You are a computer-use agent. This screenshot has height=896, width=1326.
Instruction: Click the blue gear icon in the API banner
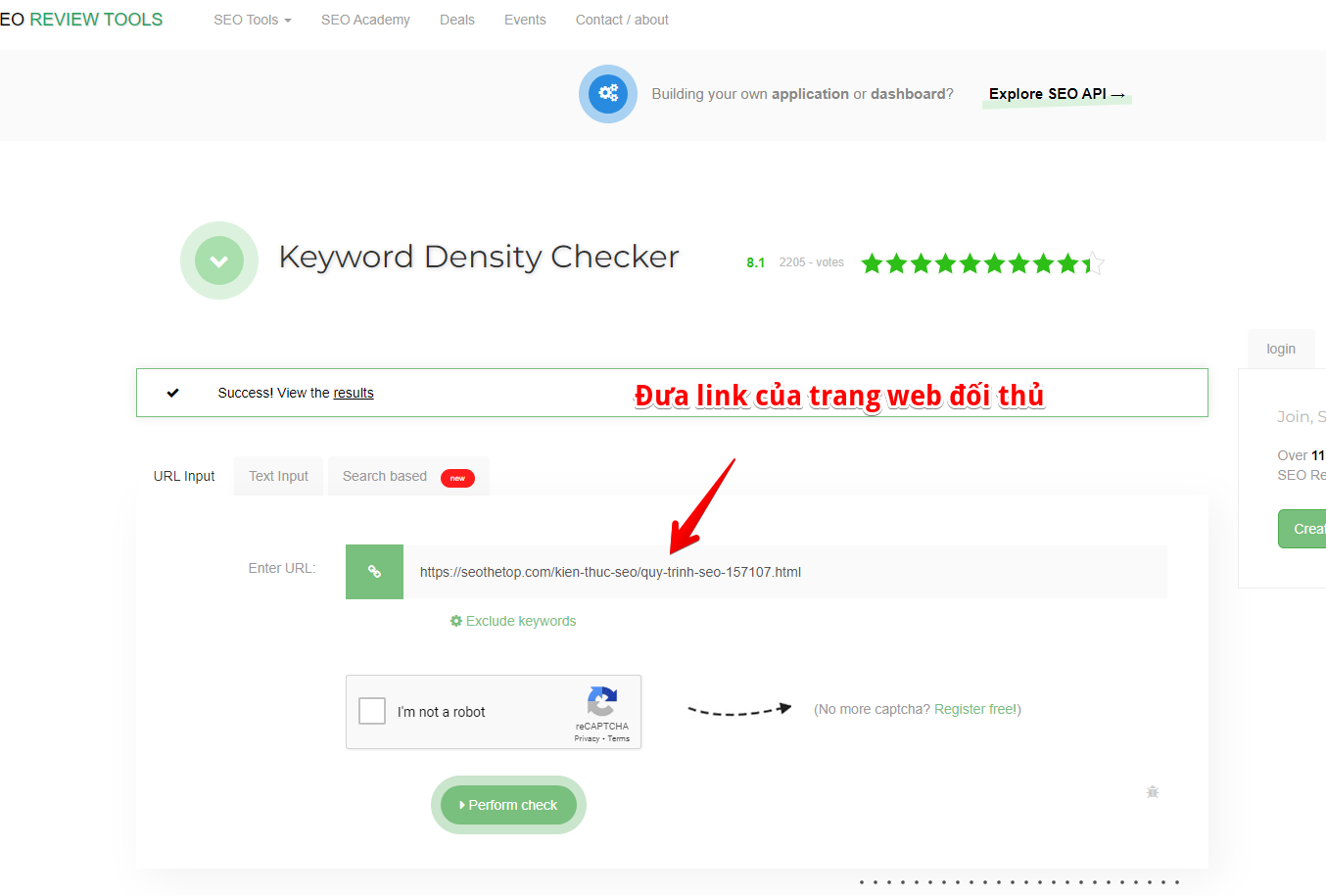tap(607, 94)
